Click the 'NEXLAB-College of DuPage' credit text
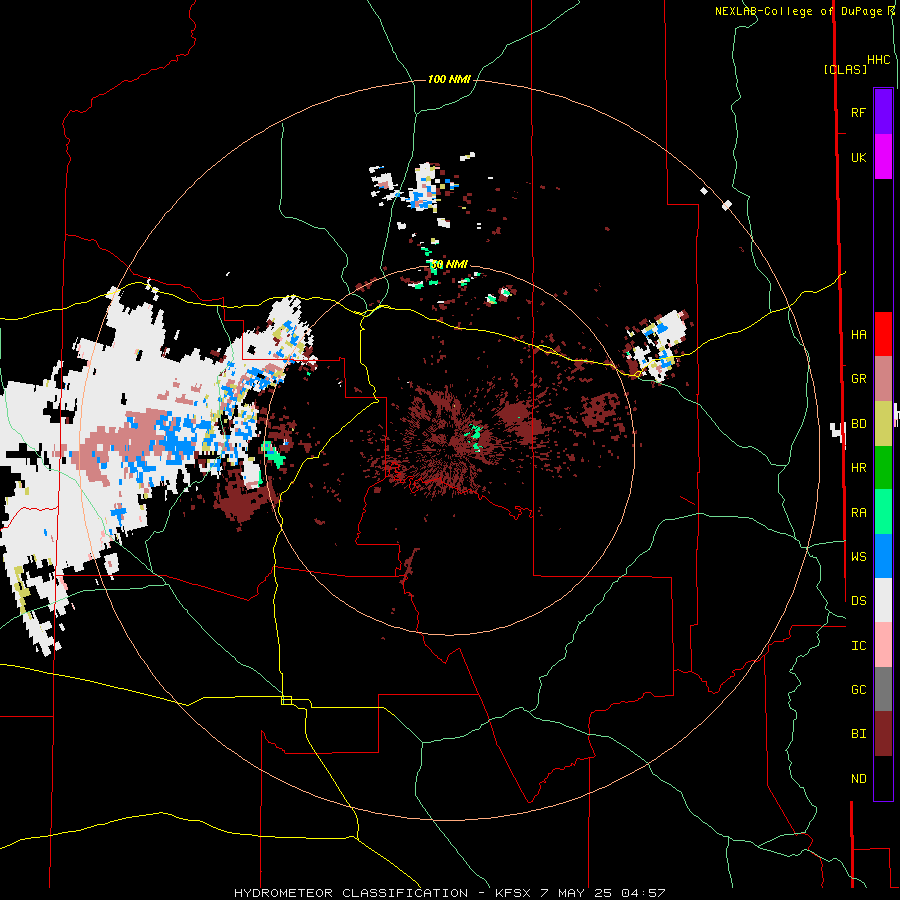Image resolution: width=900 pixels, height=900 pixels. point(798,11)
